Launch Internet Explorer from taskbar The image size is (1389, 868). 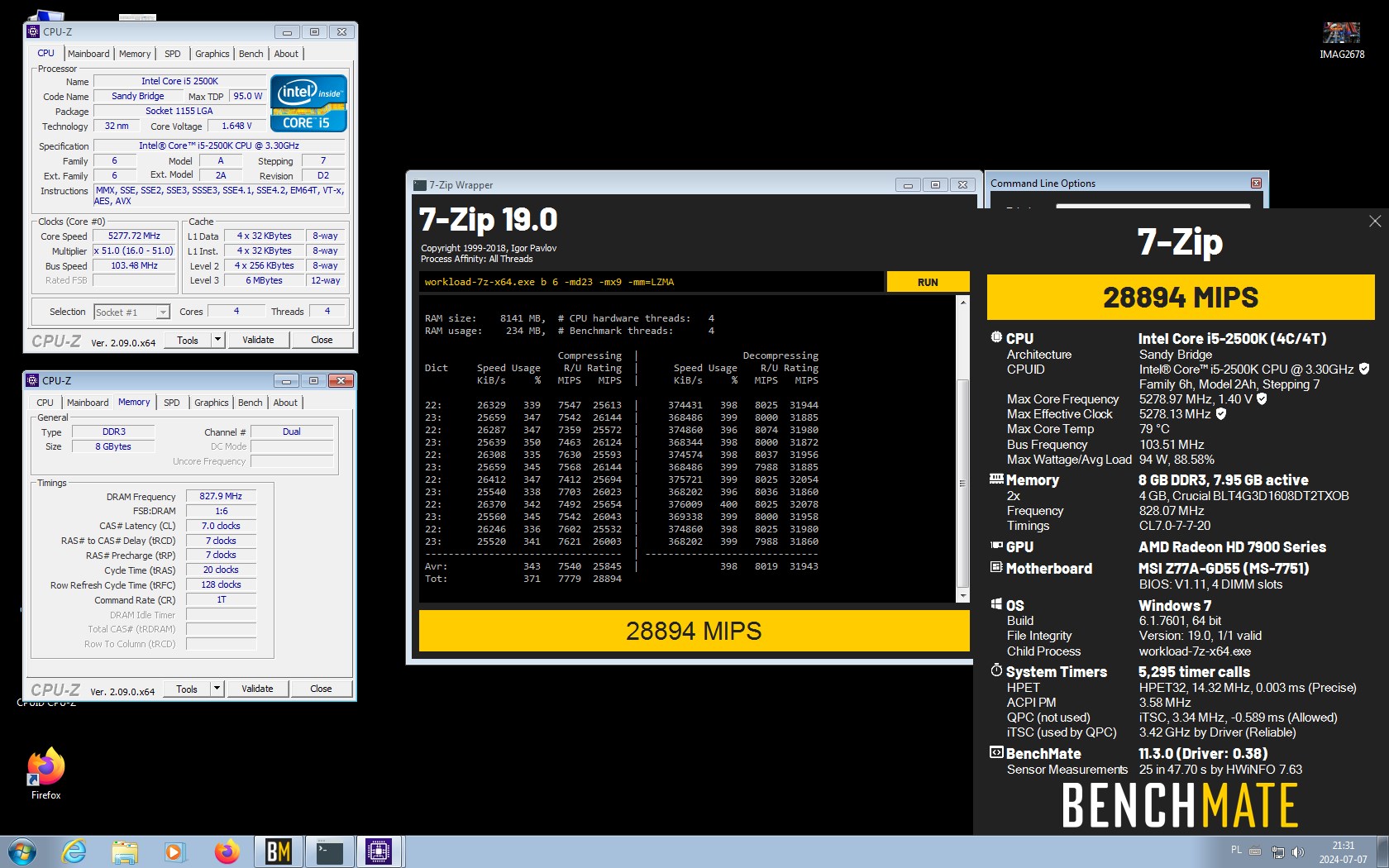74,851
